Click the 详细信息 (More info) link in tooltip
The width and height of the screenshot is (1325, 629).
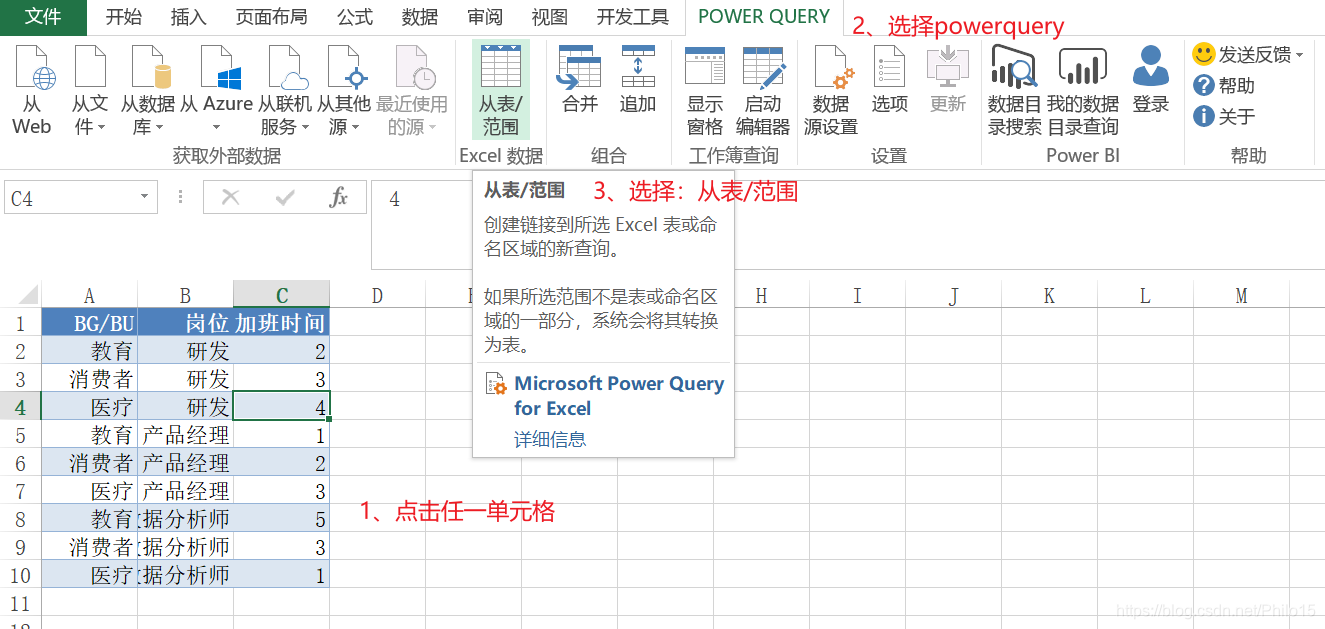pyautogui.click(x=550, y=439)
